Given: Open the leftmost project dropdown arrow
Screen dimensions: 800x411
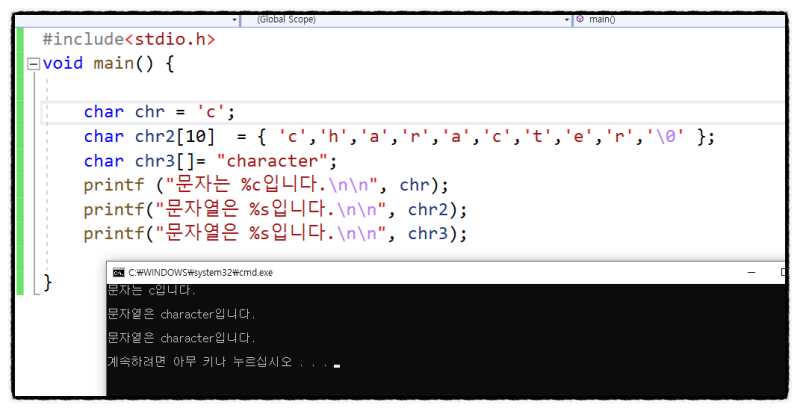Looking at the screenshot, I should (234, 20).
